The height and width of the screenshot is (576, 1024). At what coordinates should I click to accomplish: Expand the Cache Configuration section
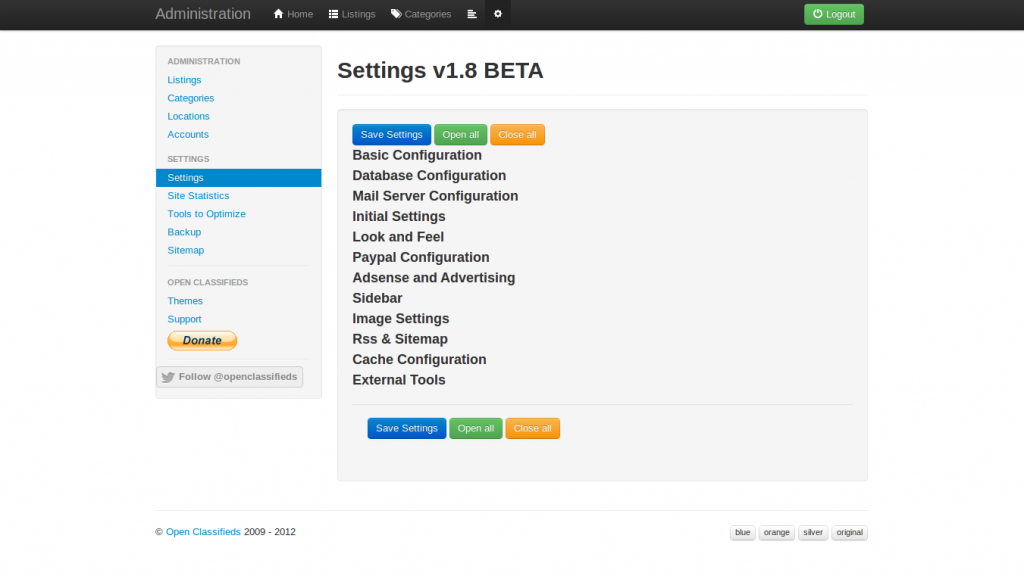419,359
